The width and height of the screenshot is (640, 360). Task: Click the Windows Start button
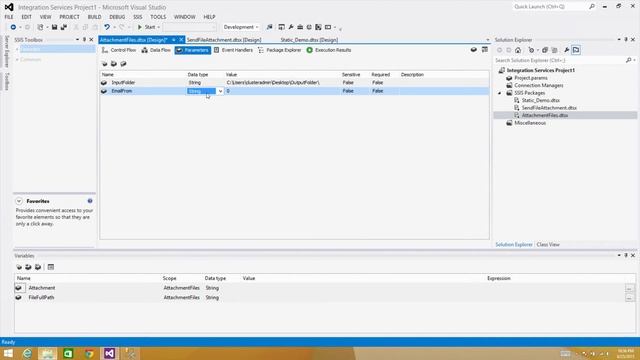tap(8, 353)
